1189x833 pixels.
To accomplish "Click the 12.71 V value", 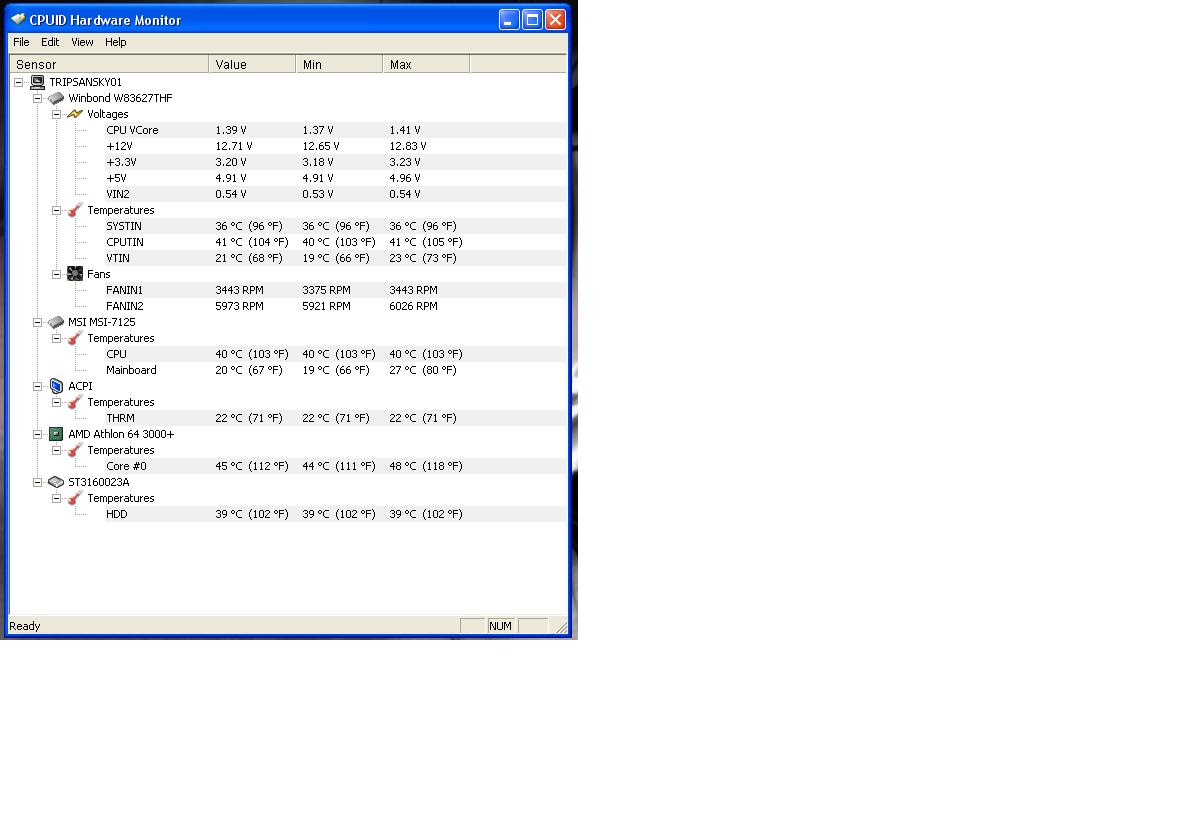I will tap(234, 146).
